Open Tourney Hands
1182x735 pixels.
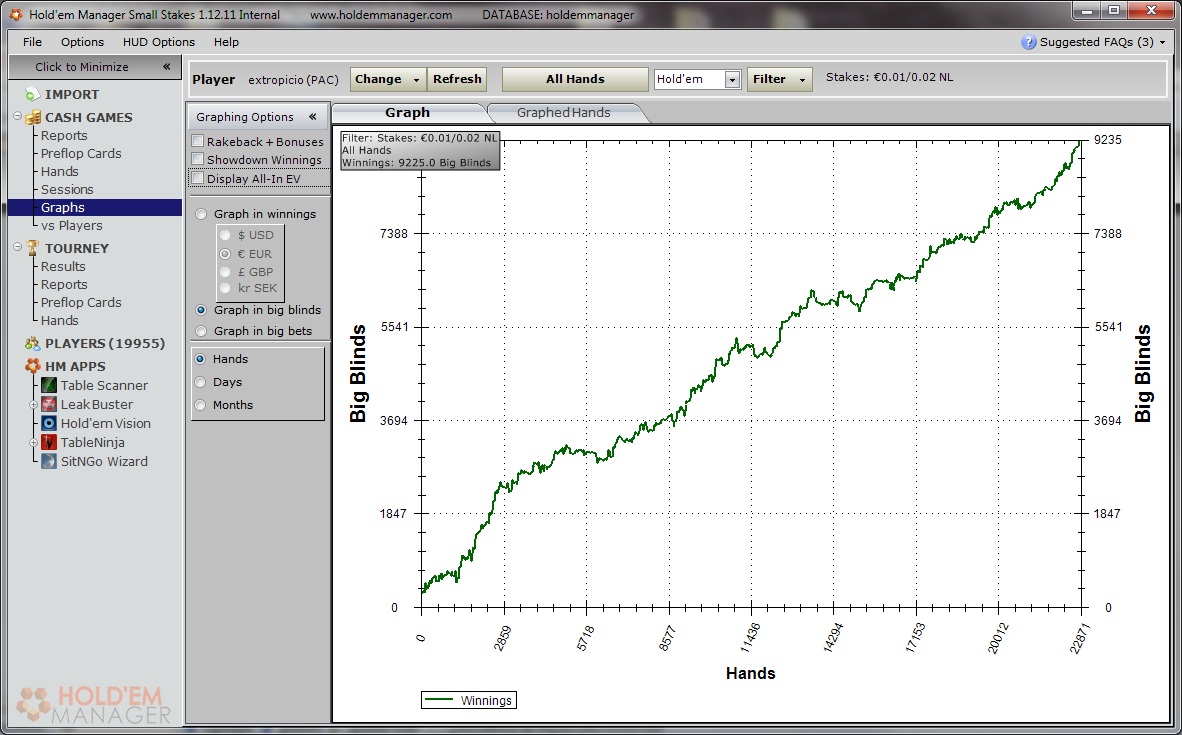click(60, 321)
